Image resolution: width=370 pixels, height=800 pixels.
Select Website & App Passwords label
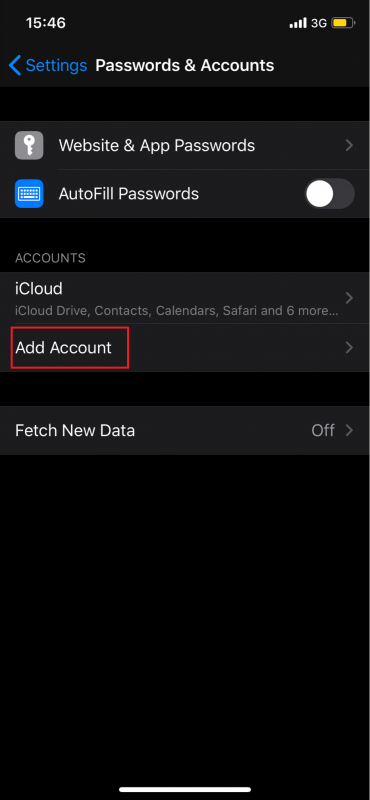point(157,145)
